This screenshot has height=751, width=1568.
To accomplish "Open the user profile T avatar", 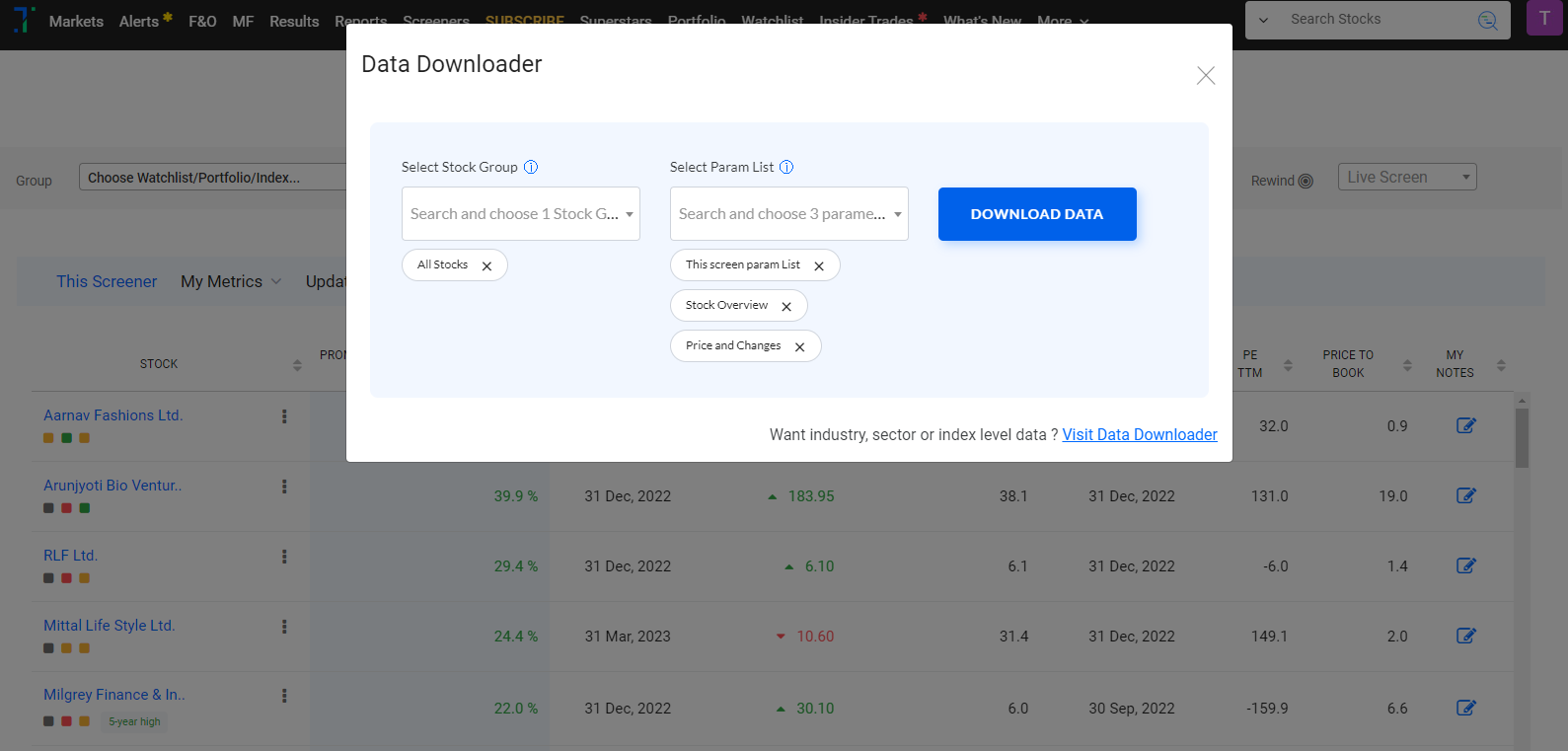I will 1544,19.
